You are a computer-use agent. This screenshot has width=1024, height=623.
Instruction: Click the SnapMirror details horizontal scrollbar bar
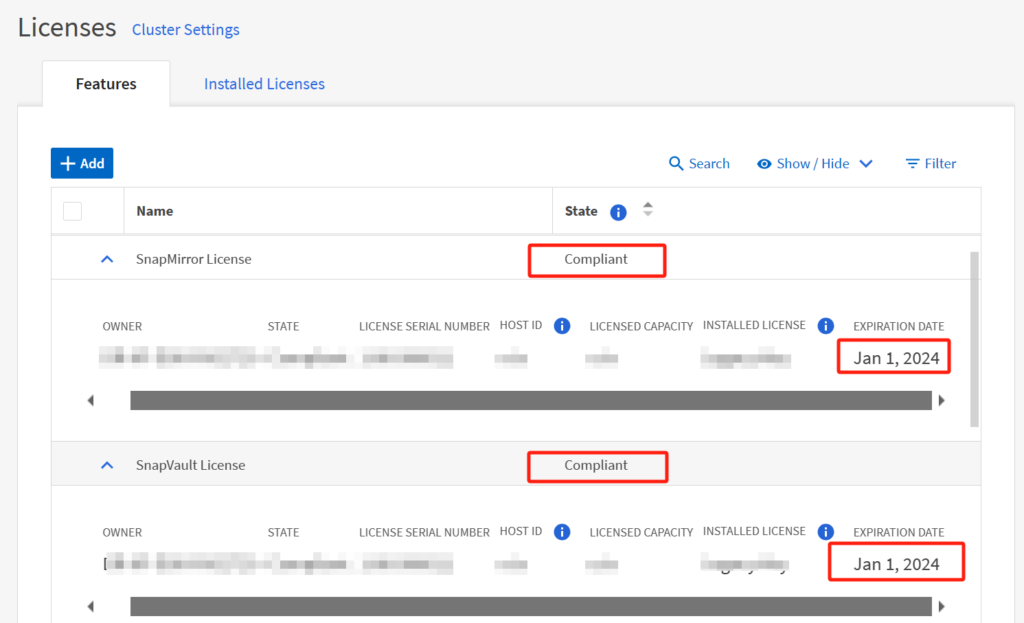click(531, 400)
